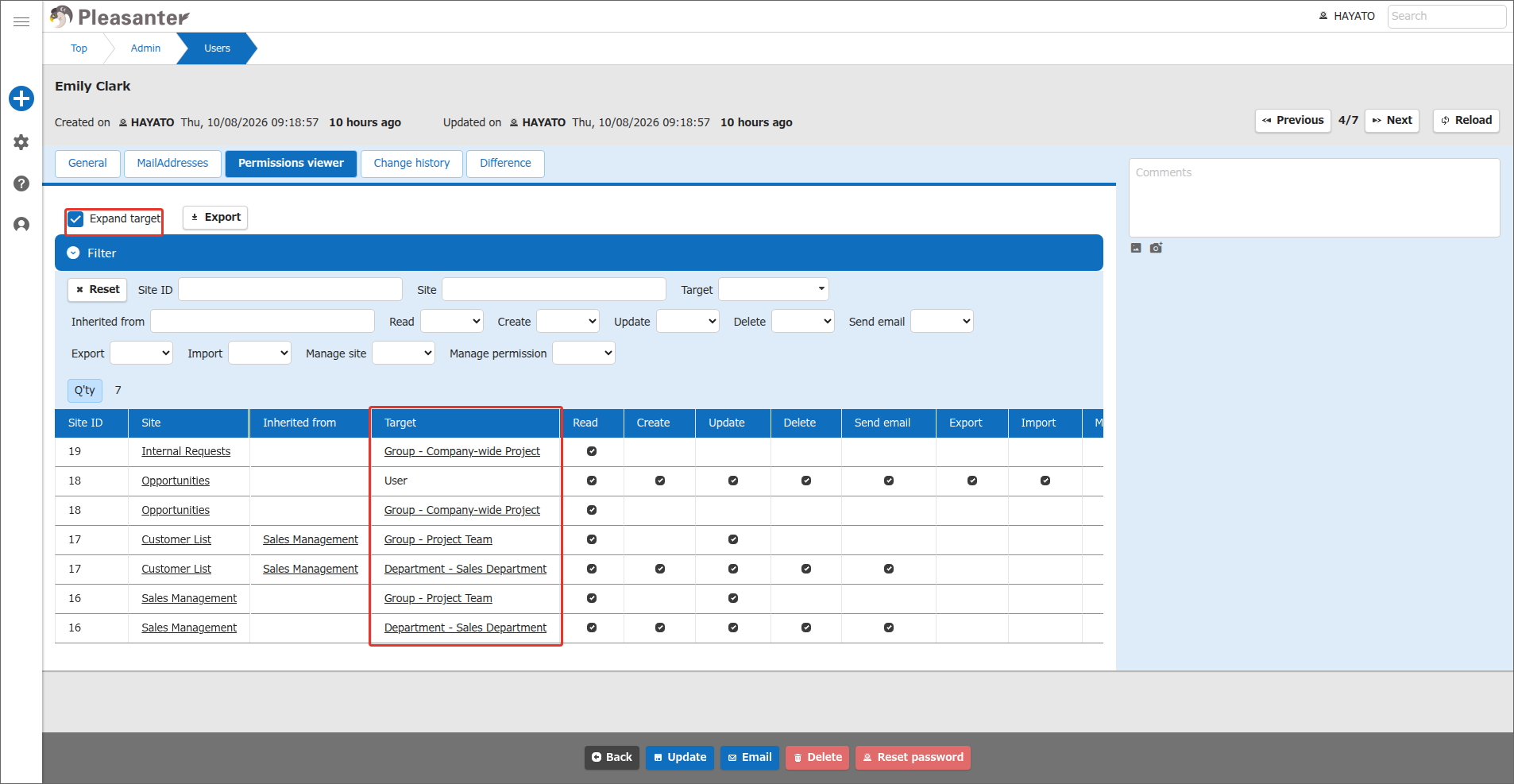
Task: Click the camera icon under Comments
Action: coord(1156,248)
